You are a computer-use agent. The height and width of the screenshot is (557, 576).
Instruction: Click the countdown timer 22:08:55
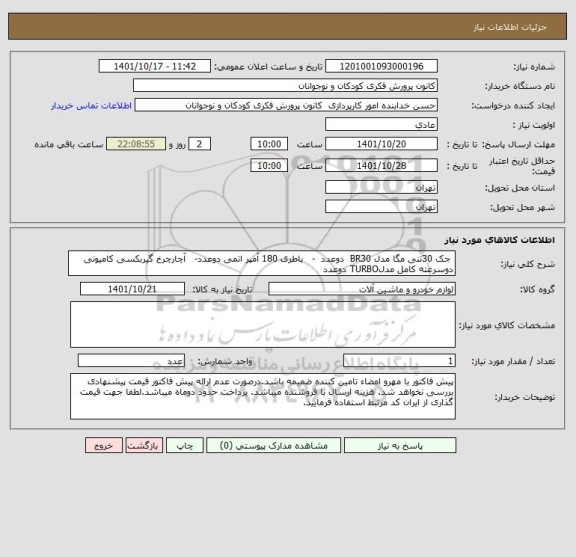pos(136,144)
